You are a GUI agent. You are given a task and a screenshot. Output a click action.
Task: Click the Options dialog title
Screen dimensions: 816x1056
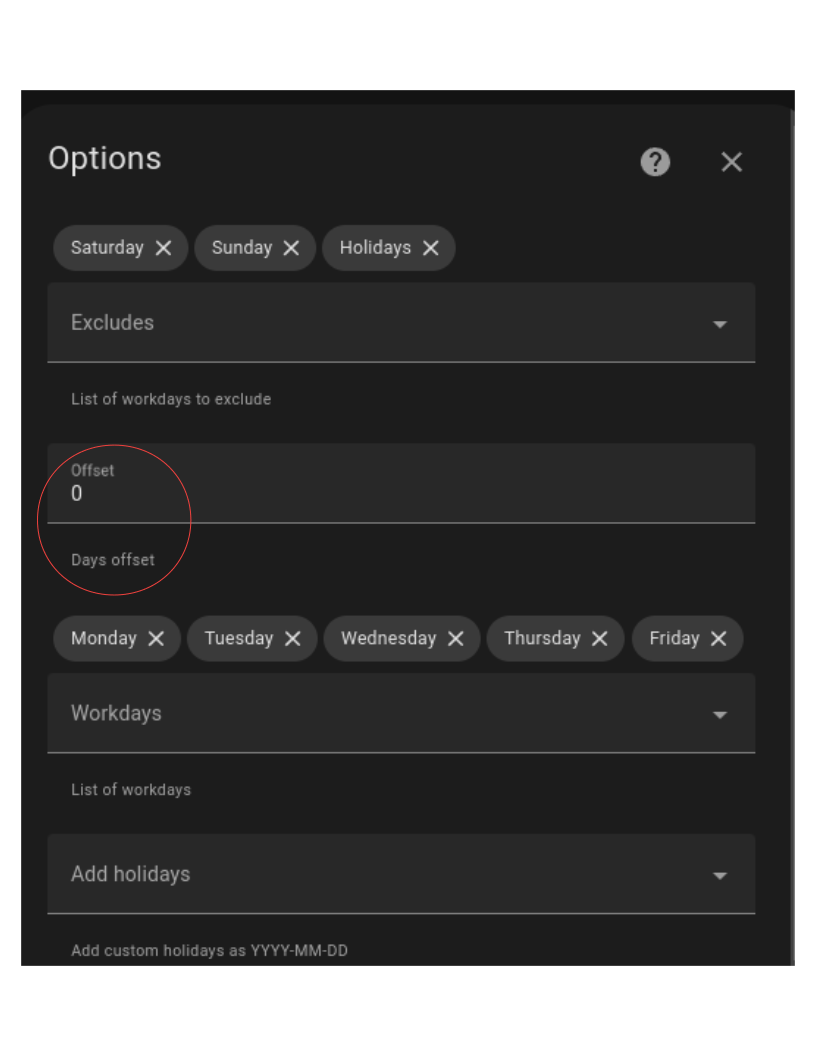click(x=104, y=158)
